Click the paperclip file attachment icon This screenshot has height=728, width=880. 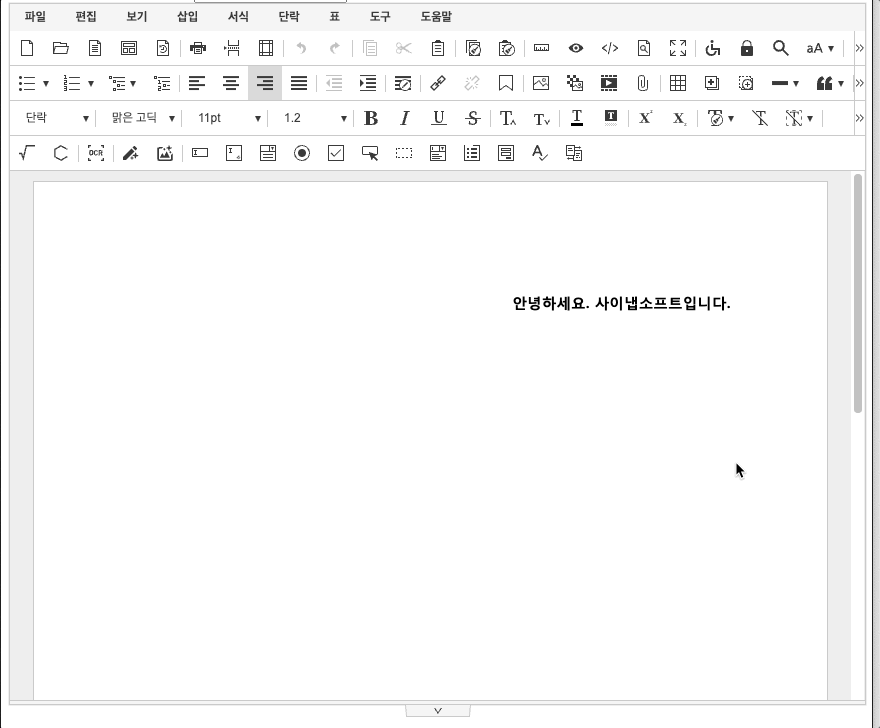(643, 83)
